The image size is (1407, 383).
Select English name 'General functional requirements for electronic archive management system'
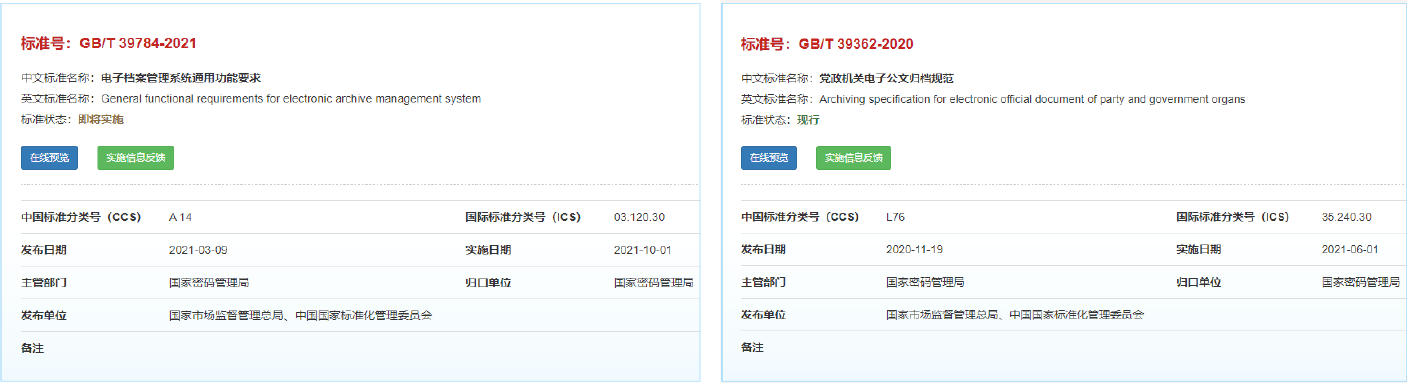(x=291, y=99)
